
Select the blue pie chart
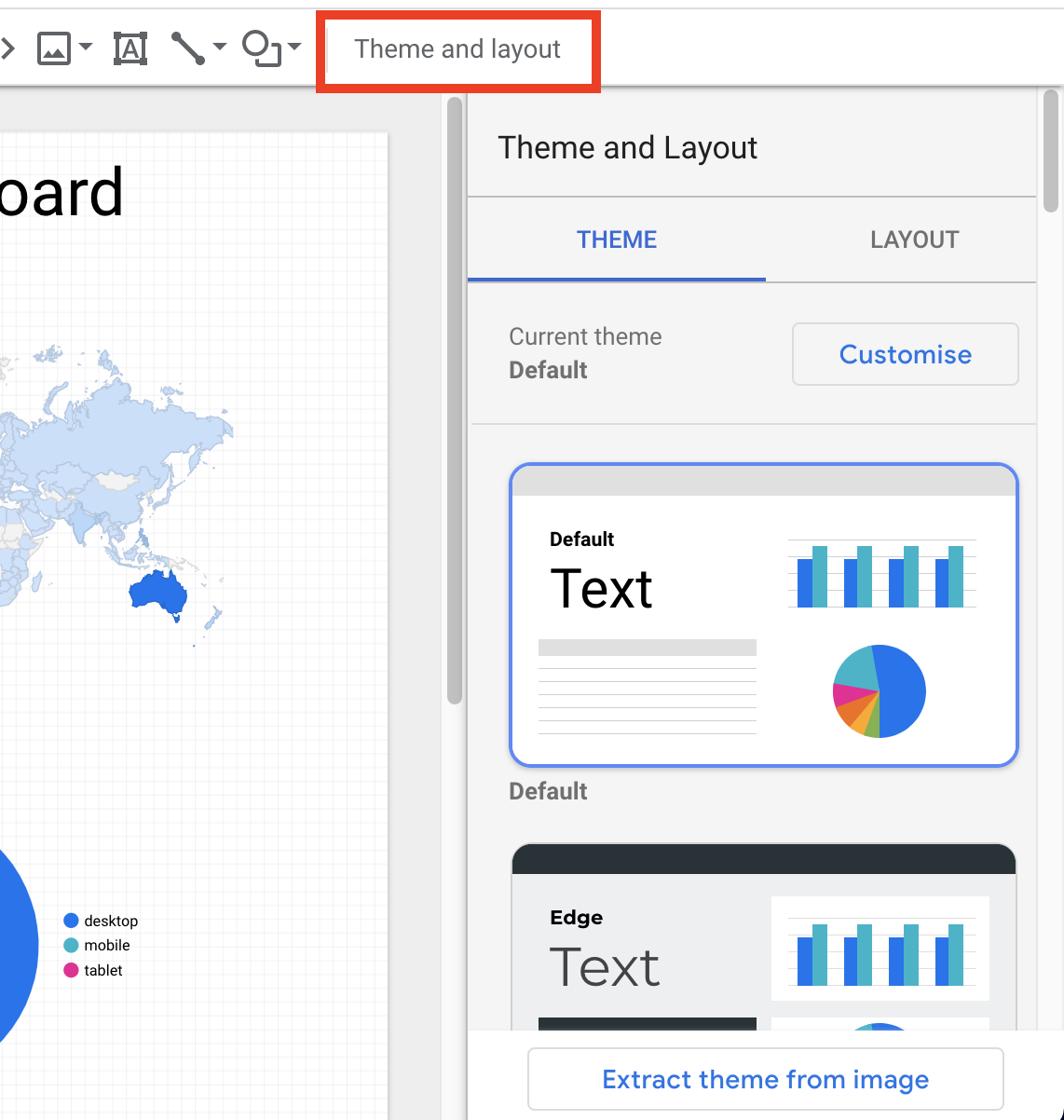[17, 946]
